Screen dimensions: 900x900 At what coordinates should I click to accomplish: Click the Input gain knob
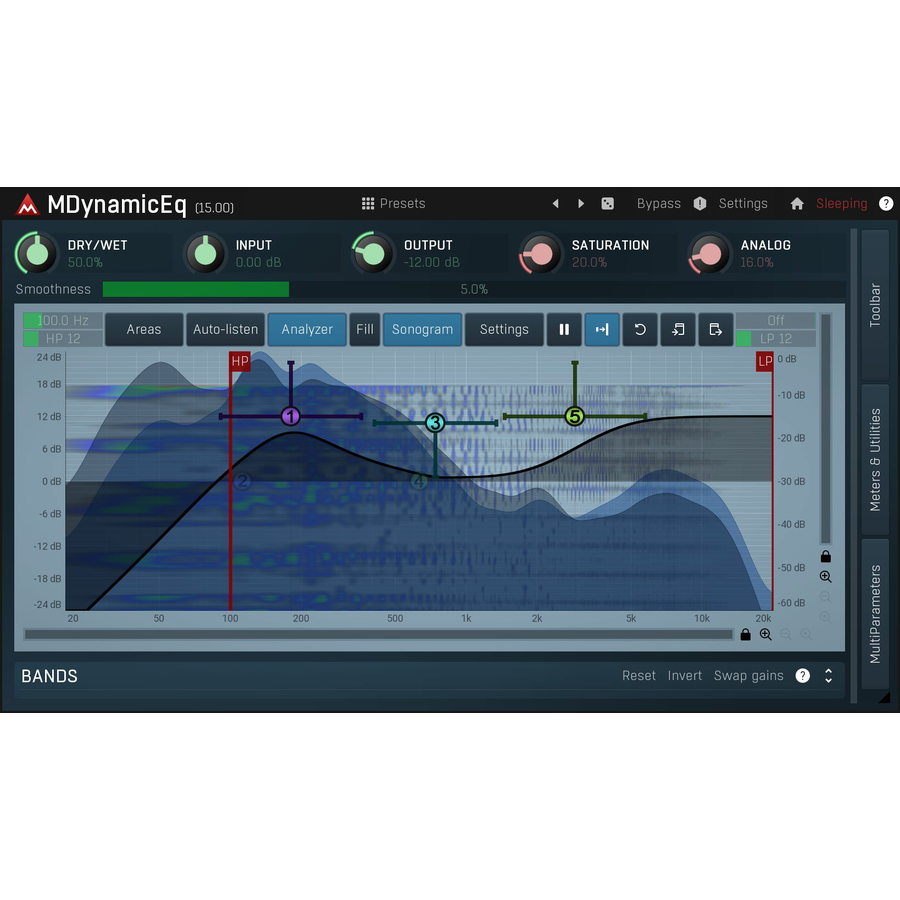point(205,253)
